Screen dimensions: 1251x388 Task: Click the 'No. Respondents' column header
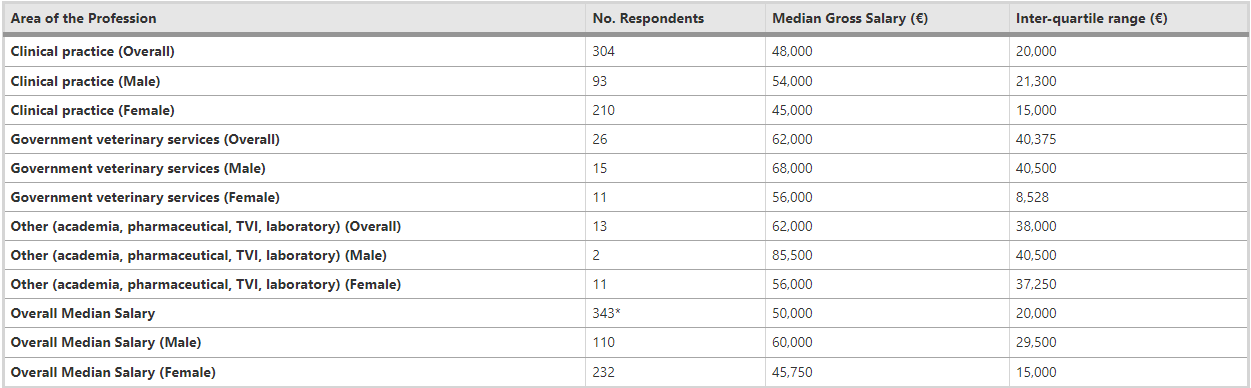pyautogui.click(x=648, y=18)
